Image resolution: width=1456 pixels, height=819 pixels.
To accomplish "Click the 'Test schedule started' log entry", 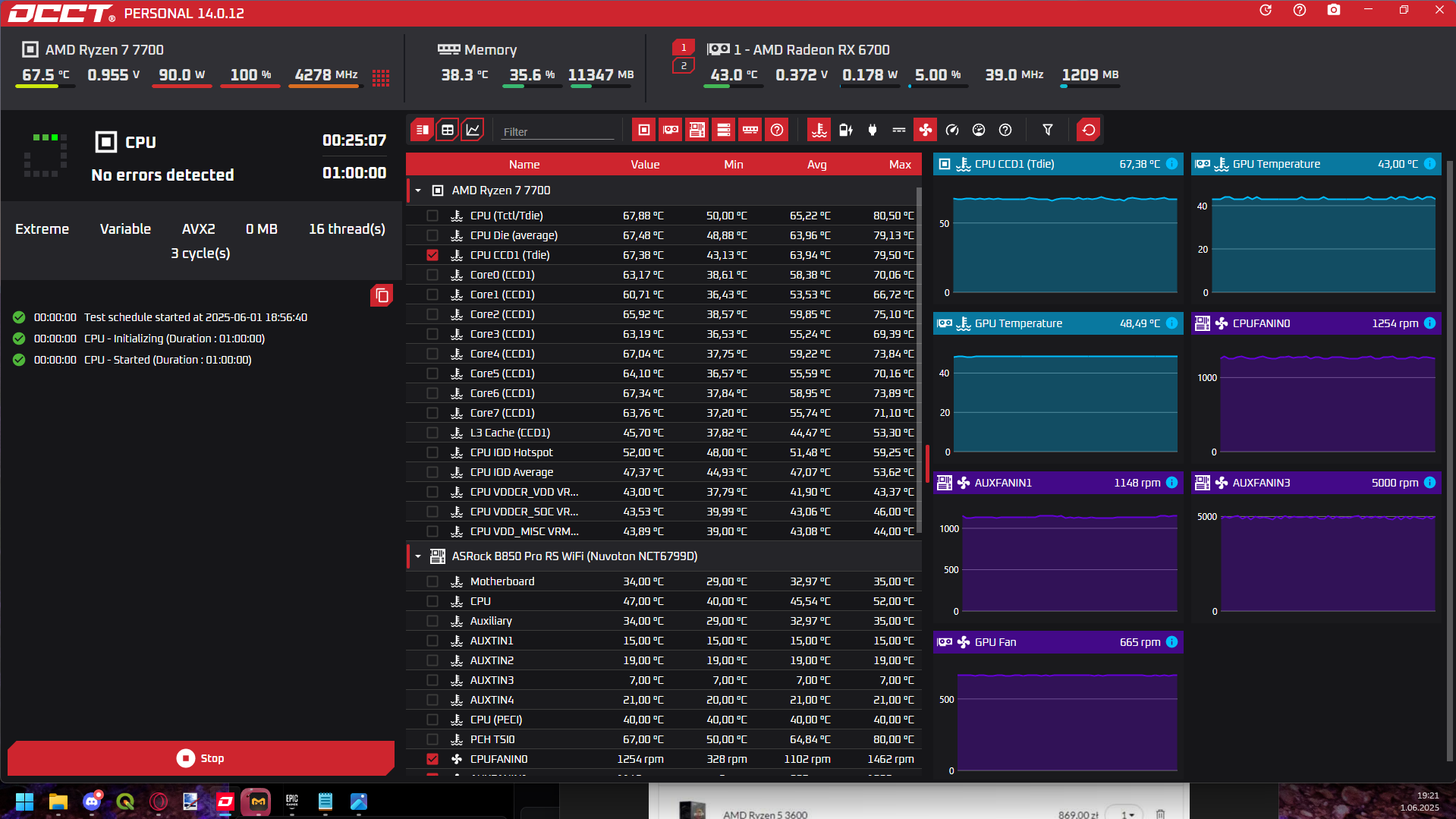I will point(196,317).
